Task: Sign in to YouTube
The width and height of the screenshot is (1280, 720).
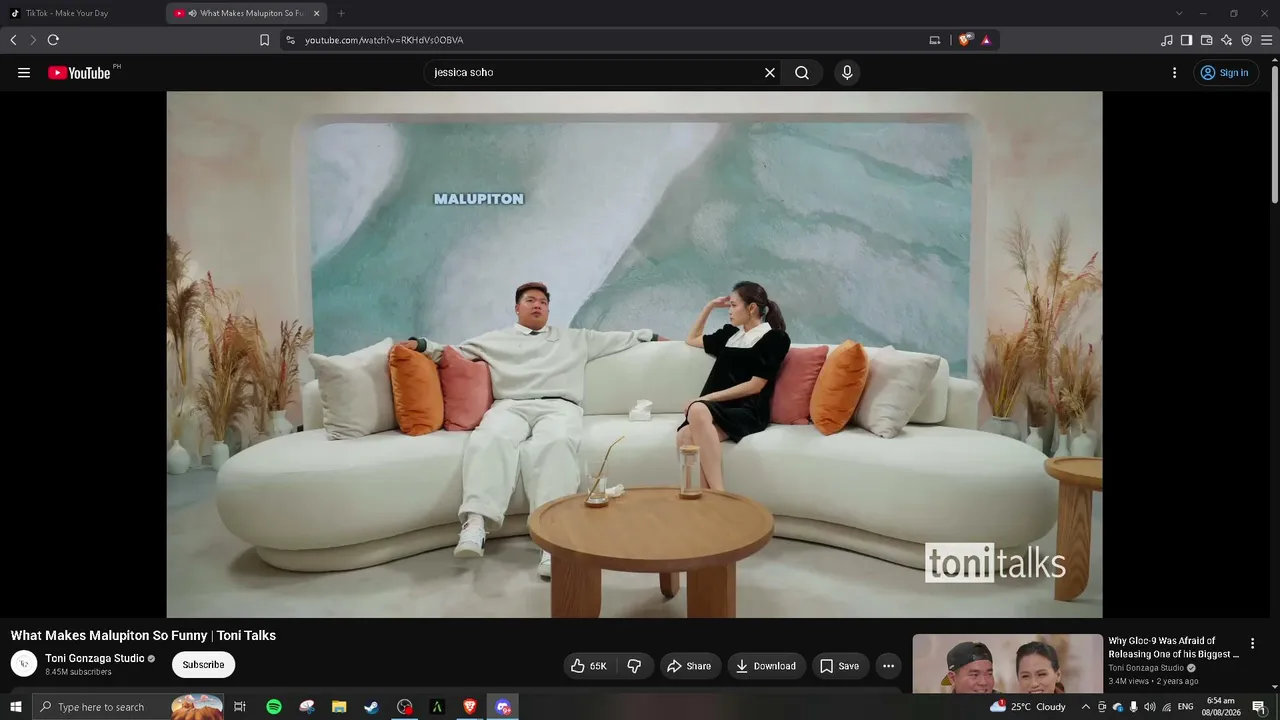Action: point(1225,73)
